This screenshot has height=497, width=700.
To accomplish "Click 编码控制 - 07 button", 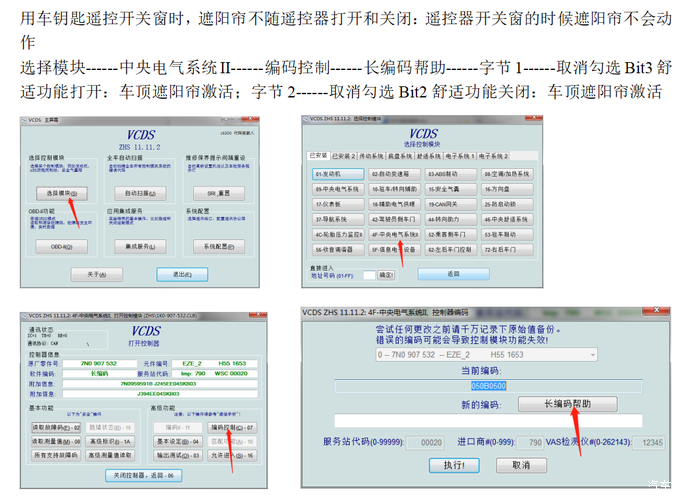I will click(x=232, y=428).
